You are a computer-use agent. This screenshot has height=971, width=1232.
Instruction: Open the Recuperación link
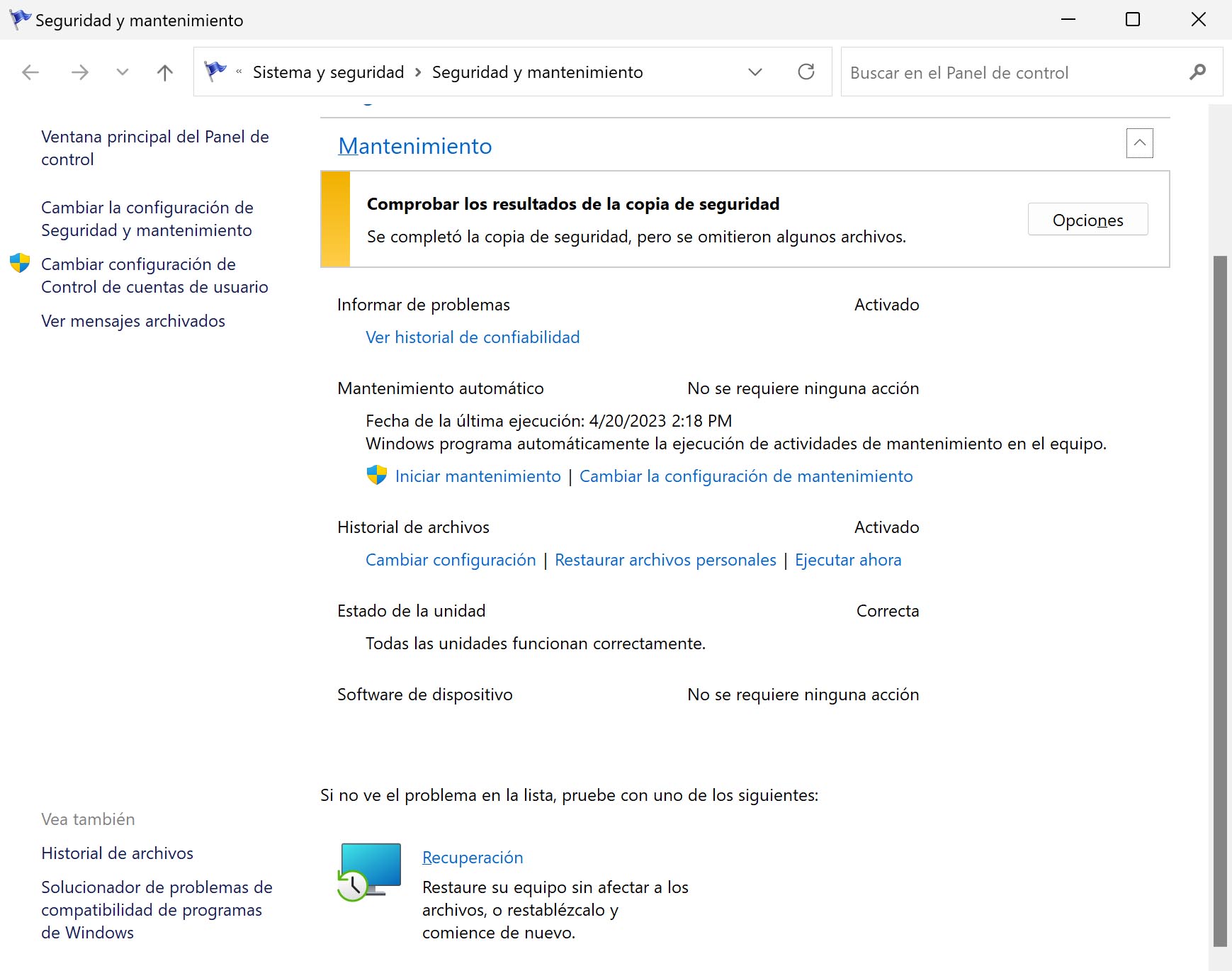[x=473, y=858]
